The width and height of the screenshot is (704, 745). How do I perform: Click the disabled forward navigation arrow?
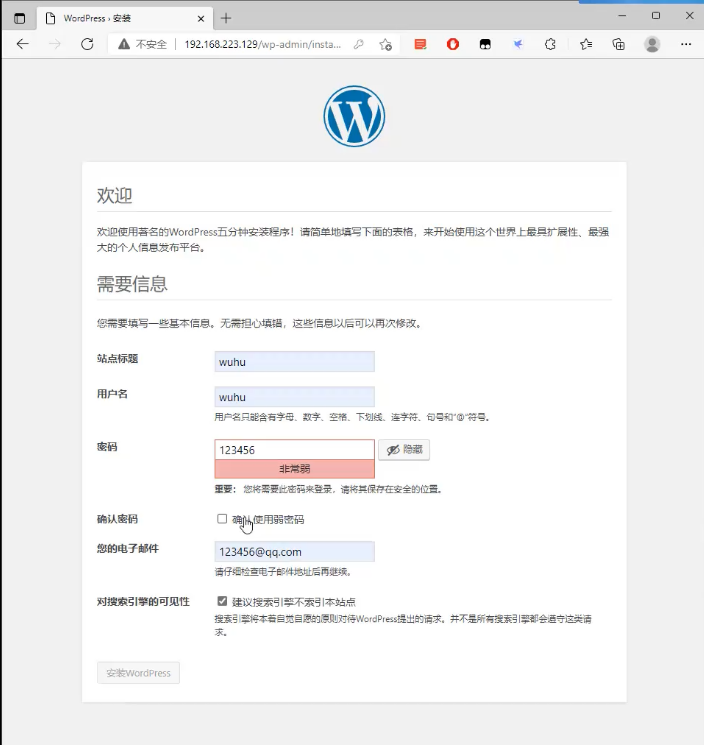[x=55, y=44]
